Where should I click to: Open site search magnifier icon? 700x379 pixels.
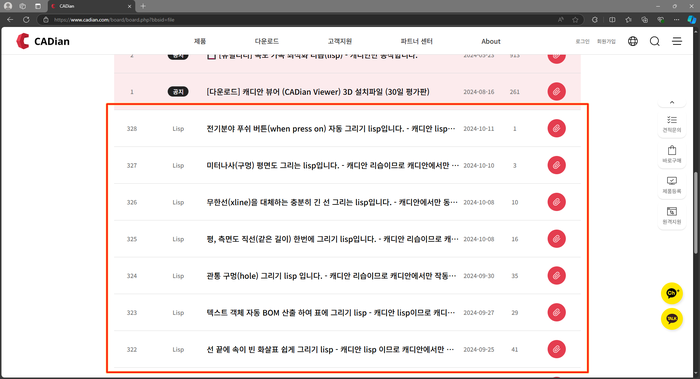pyautogui.click(x=654, y=41)
